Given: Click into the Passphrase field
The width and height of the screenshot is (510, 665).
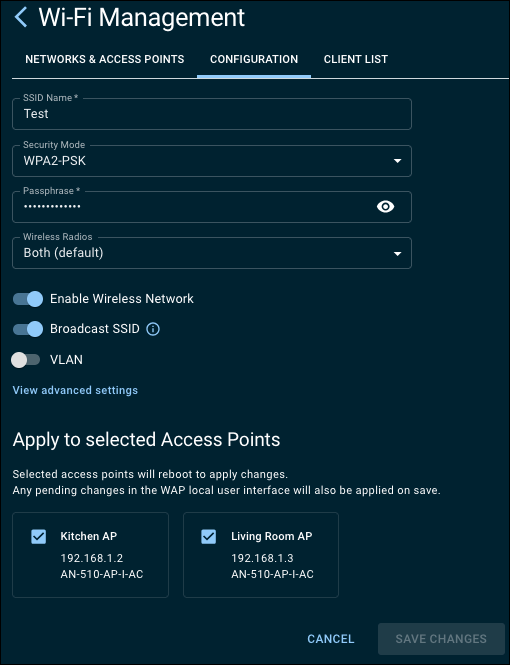Looking at the screenshot, I should point(195,207).
